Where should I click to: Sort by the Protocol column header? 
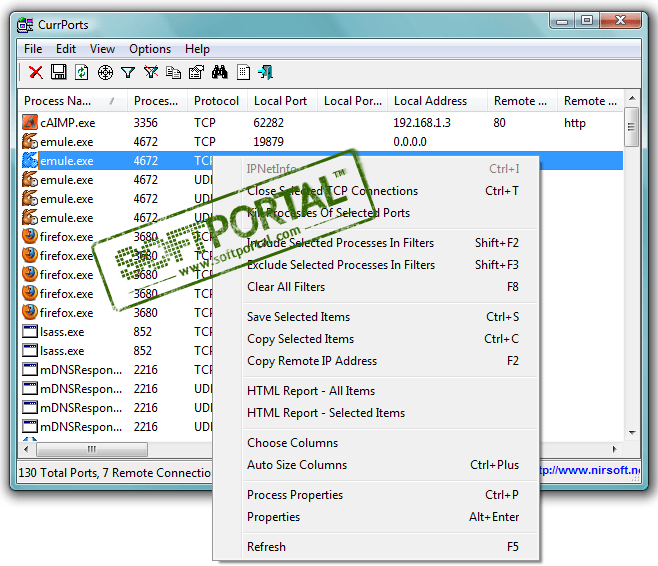(x=217, y=101)
